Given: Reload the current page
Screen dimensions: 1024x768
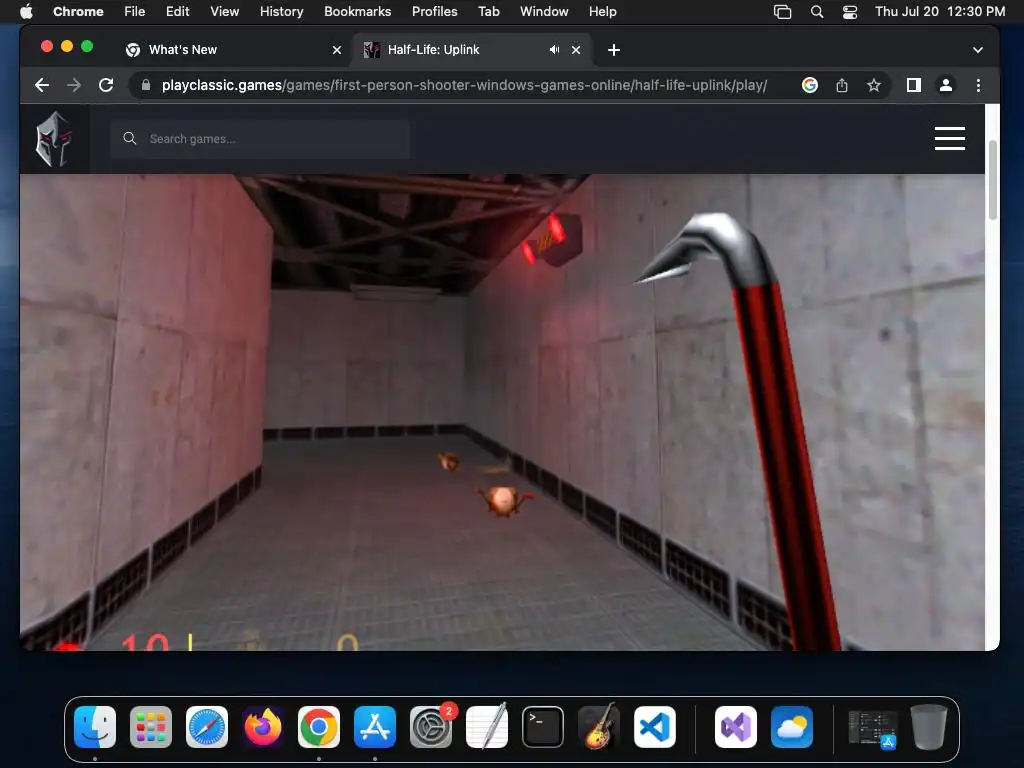Looking at the screenshot, I should (x=106, y=85).
